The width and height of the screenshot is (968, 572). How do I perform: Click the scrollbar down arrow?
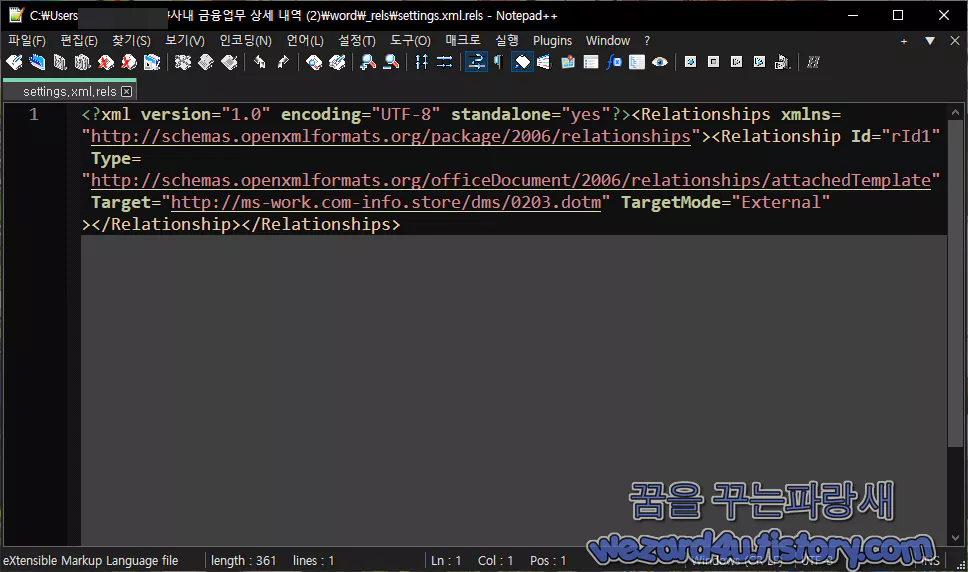955,538
